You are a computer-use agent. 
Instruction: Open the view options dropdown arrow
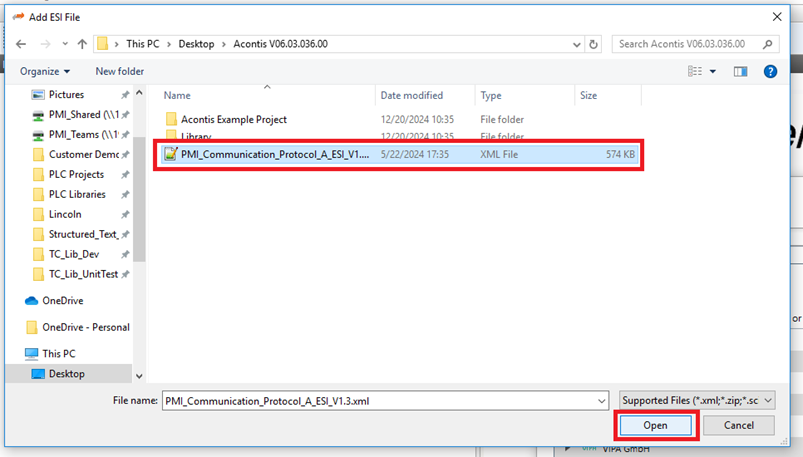point(713,71)
